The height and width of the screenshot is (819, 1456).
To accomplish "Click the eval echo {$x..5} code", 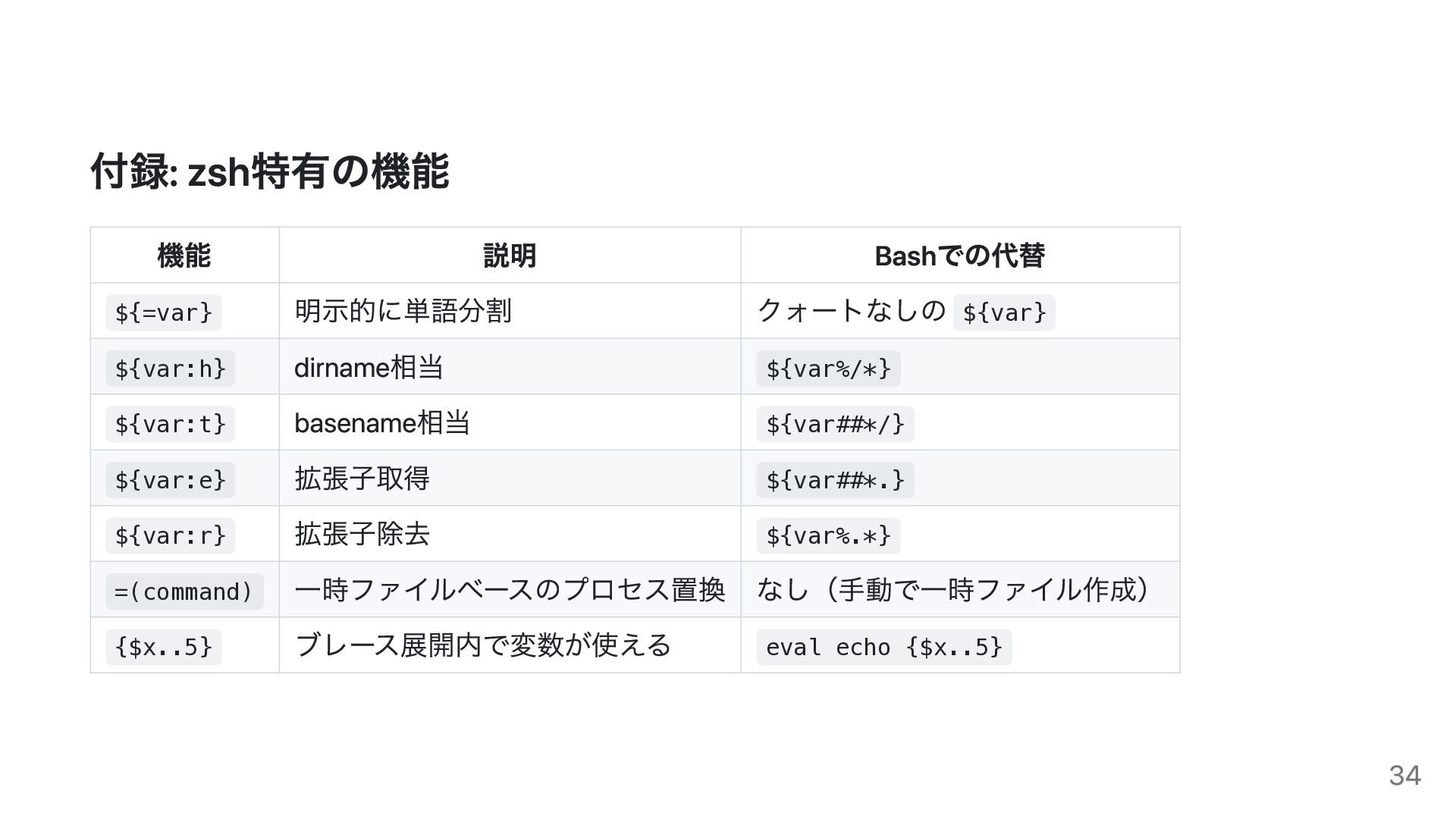I will tap(884, 647).
